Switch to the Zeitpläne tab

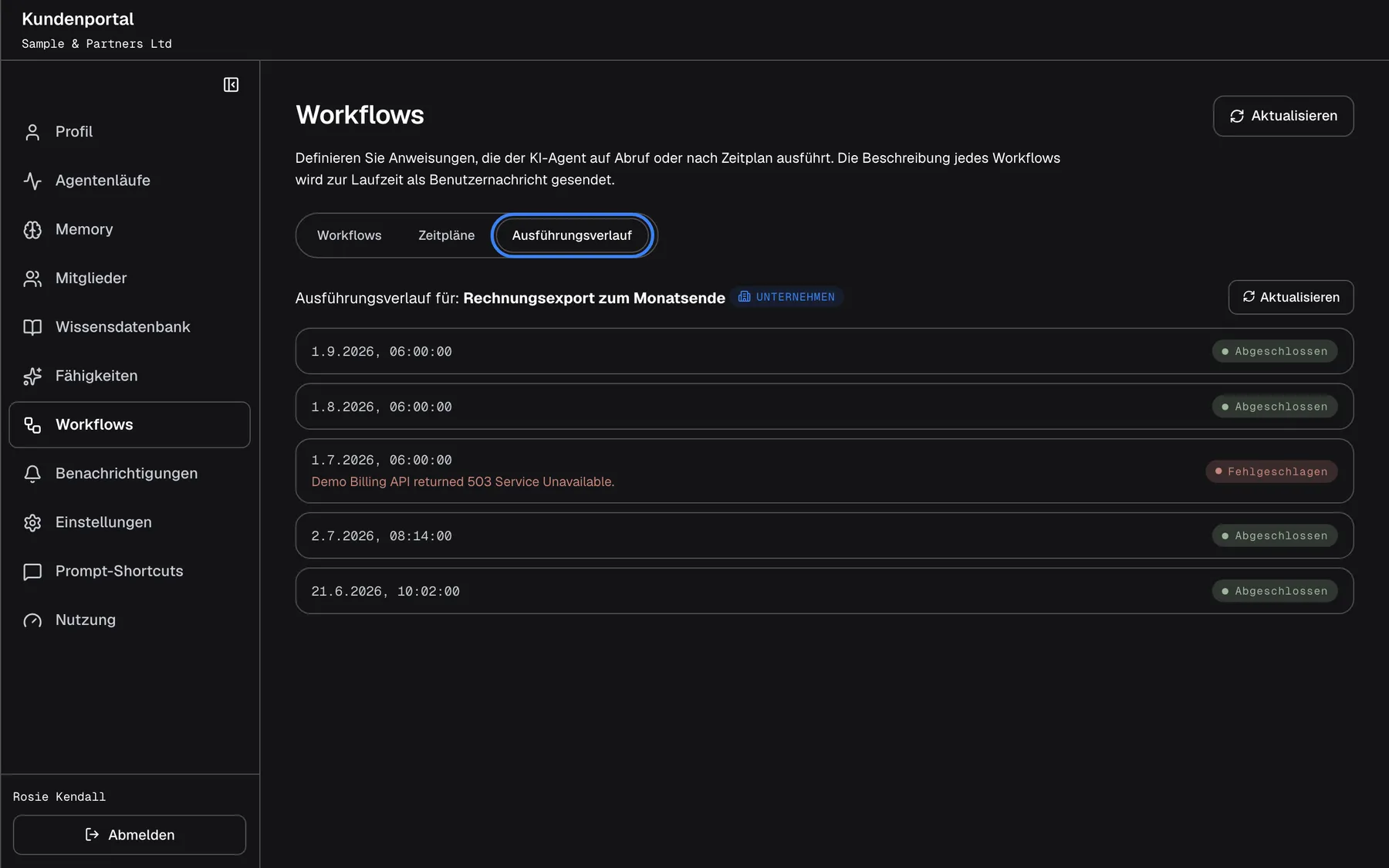(446, 235)
